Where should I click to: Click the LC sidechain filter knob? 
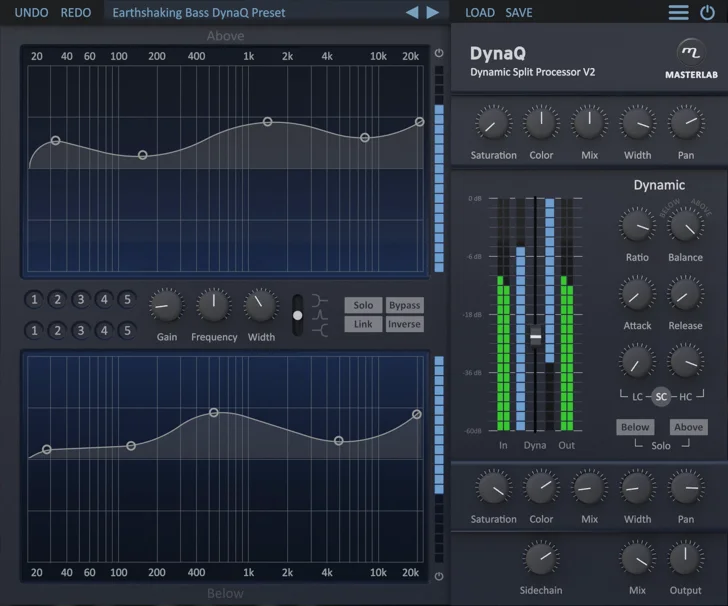tap(637, 362)
